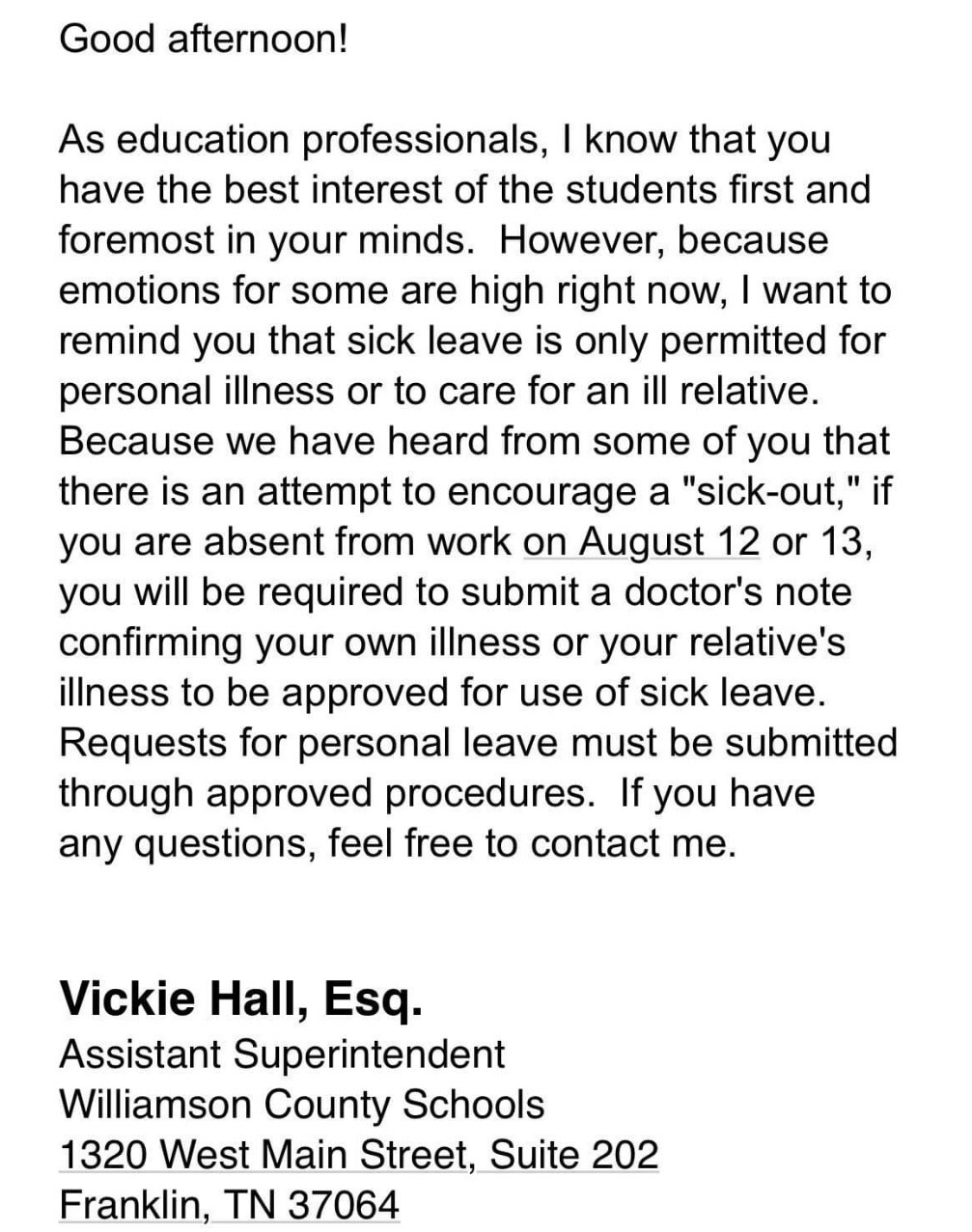Viewport: 972px width, 1232px height.
Task: Click the phrase "through approved procedures"
Action: [x=322, y=793]
